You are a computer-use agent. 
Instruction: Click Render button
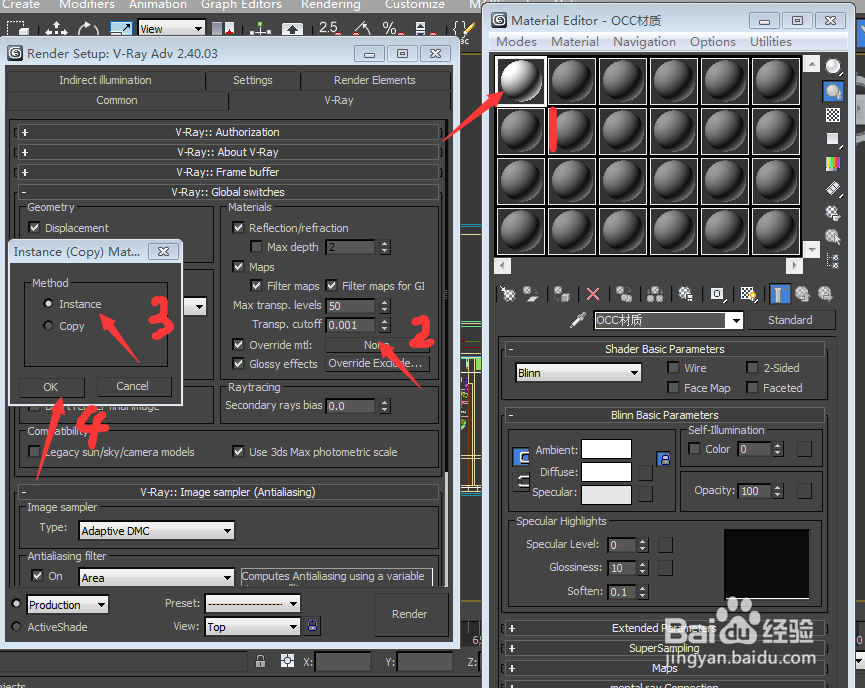pyautogui.click(x=410, y=614)
